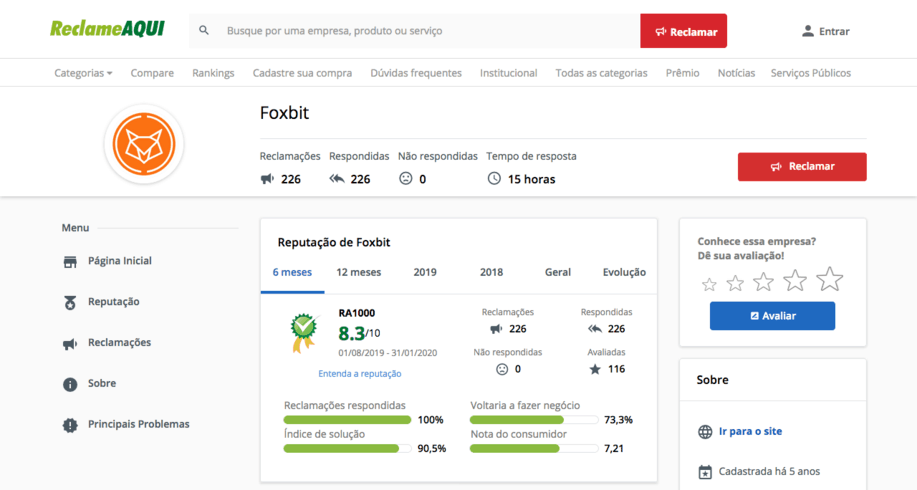Click the search magnifier icon

[x=204, y=30]
